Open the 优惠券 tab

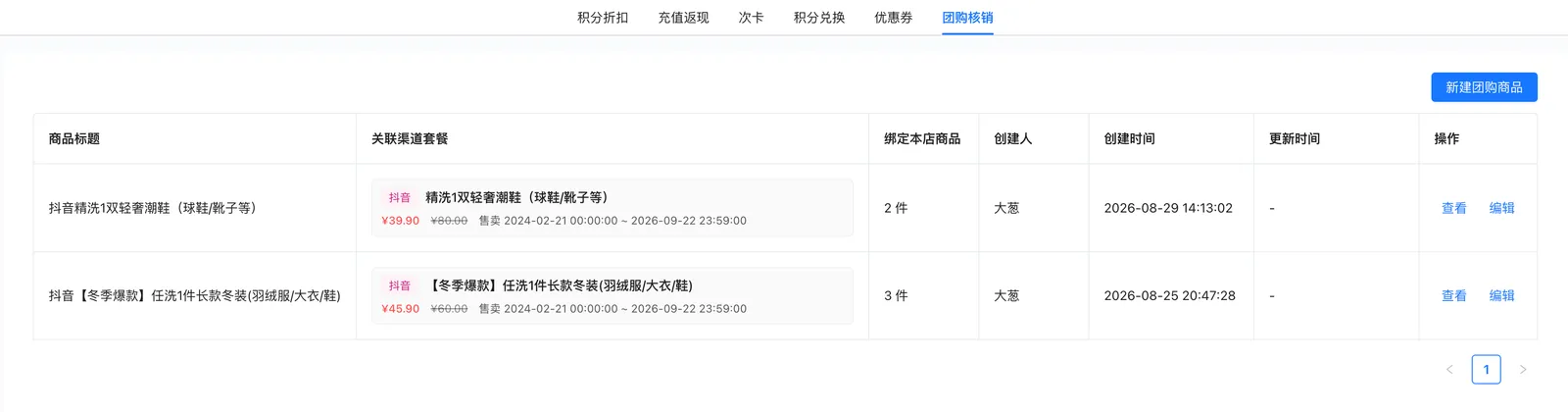tap(894, 18)
